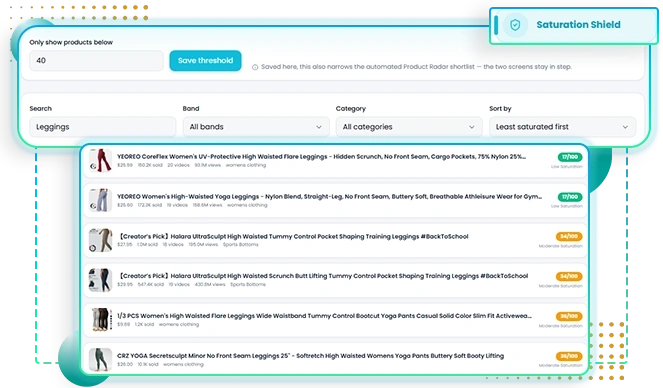Open the CRZ YOGA Secretsculpt leggings title
Viewport: 663px width, 388px height.
(310, 356)
